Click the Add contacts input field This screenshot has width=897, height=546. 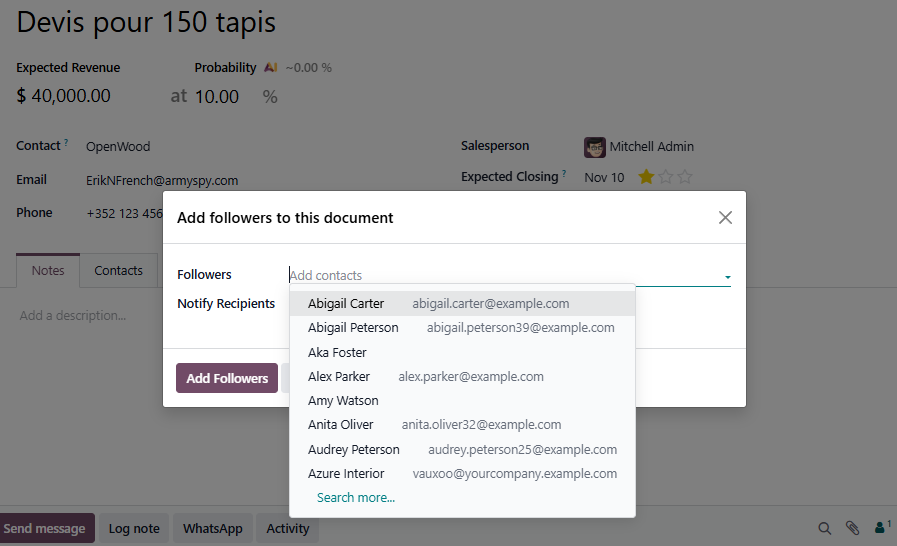point(500,275)
